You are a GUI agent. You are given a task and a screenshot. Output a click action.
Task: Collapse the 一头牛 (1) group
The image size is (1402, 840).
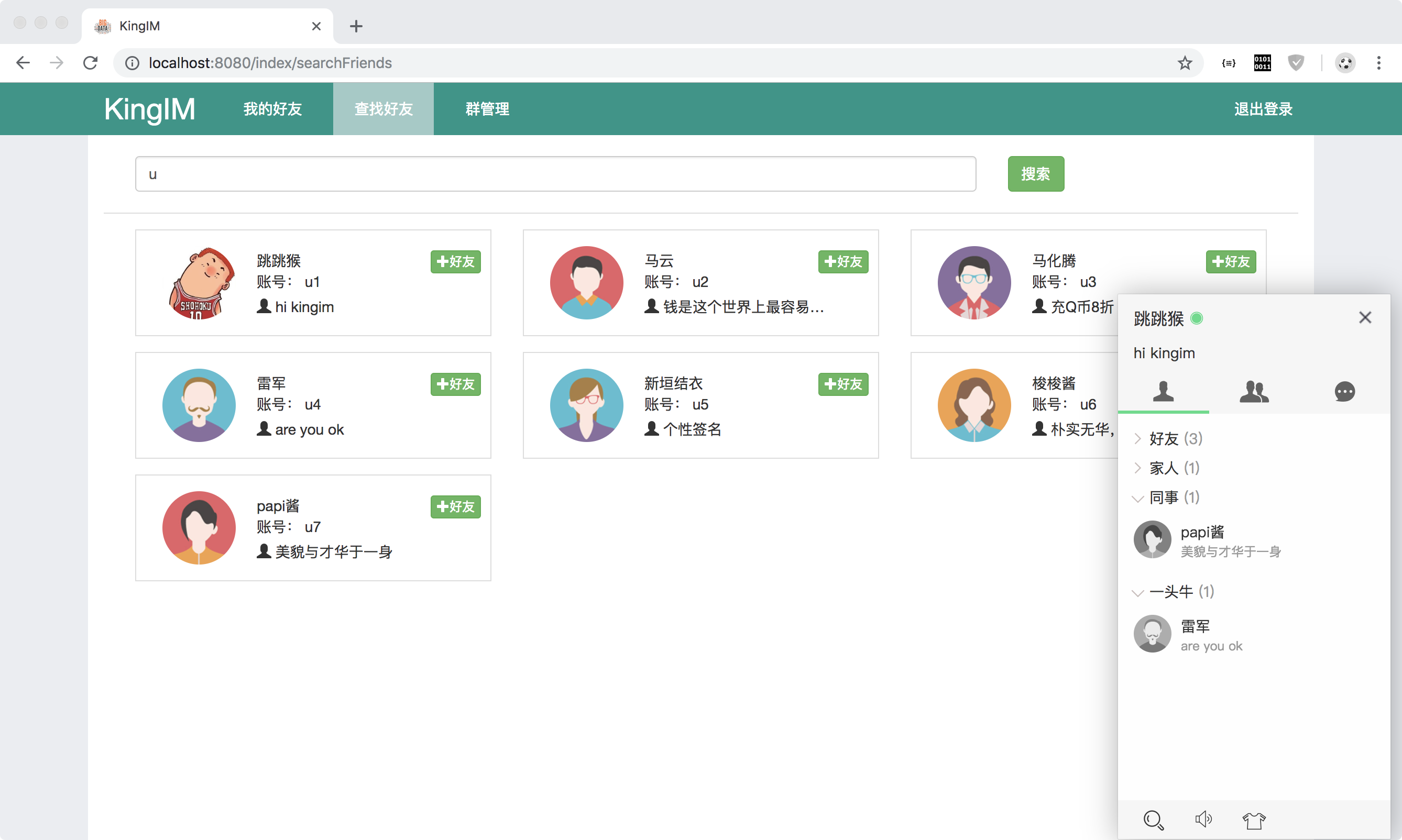click(x=1180, y=592)
